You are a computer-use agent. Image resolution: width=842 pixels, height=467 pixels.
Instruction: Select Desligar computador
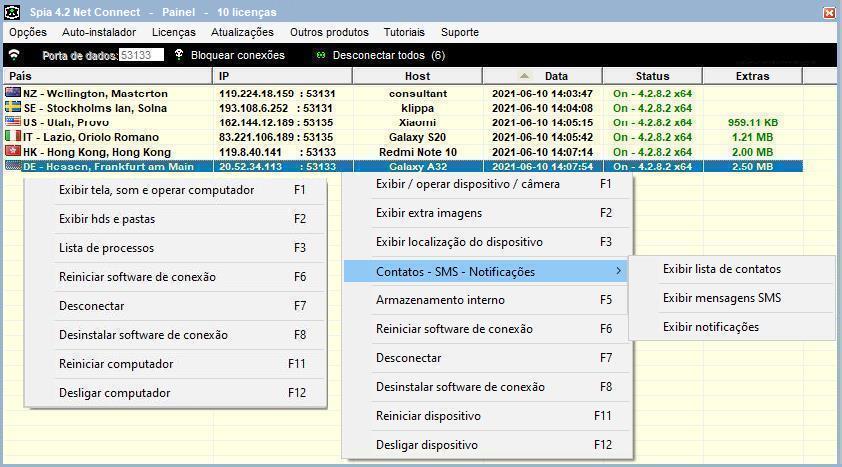point(176,392)
